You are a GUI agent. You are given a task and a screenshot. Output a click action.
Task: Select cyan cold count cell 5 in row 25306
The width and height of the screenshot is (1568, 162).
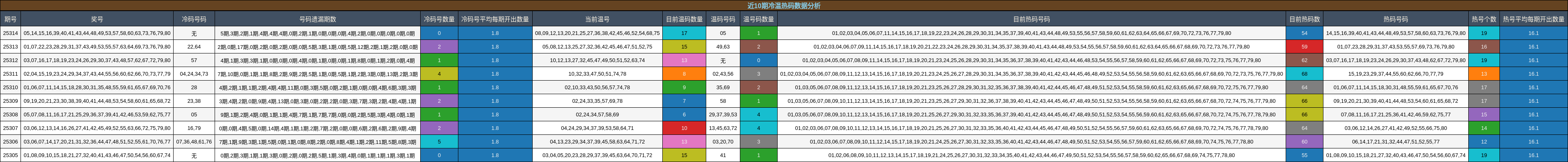coord(439,142)
